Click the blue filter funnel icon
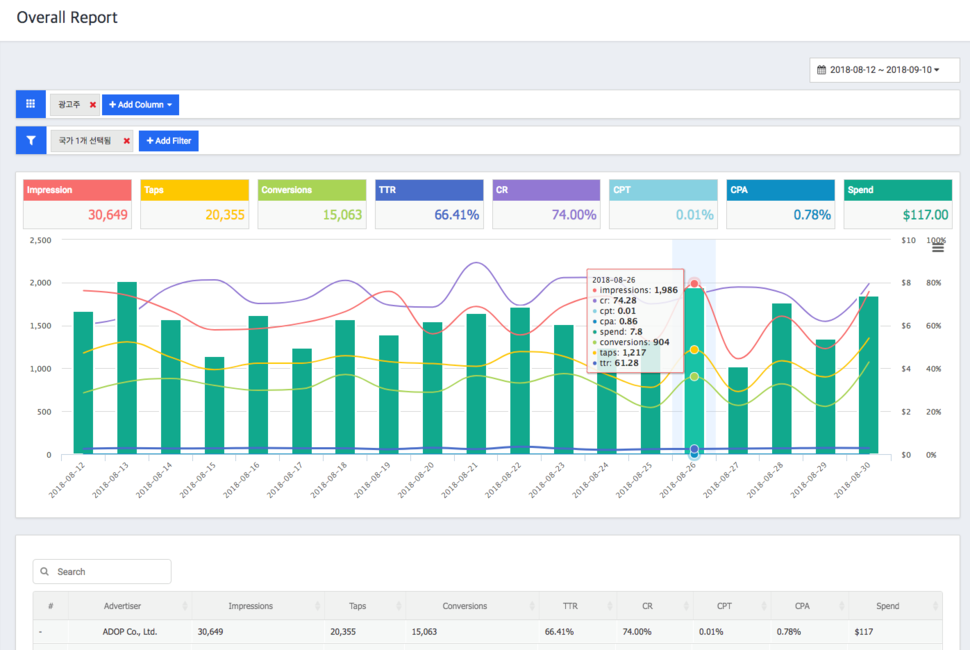Screen dimensions: 970x650 point(30,141)
